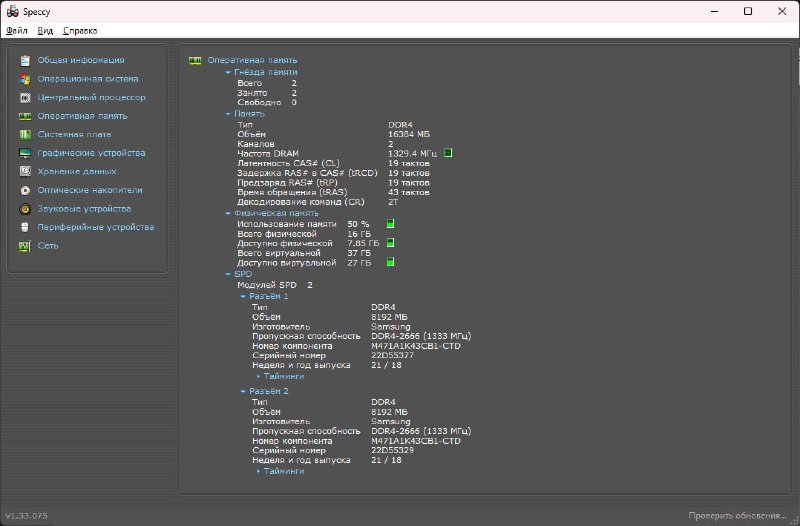This screenshot has height=526, width=800.
Task: Click the Системная плата board icon
Action: click(x=25, y=135)
